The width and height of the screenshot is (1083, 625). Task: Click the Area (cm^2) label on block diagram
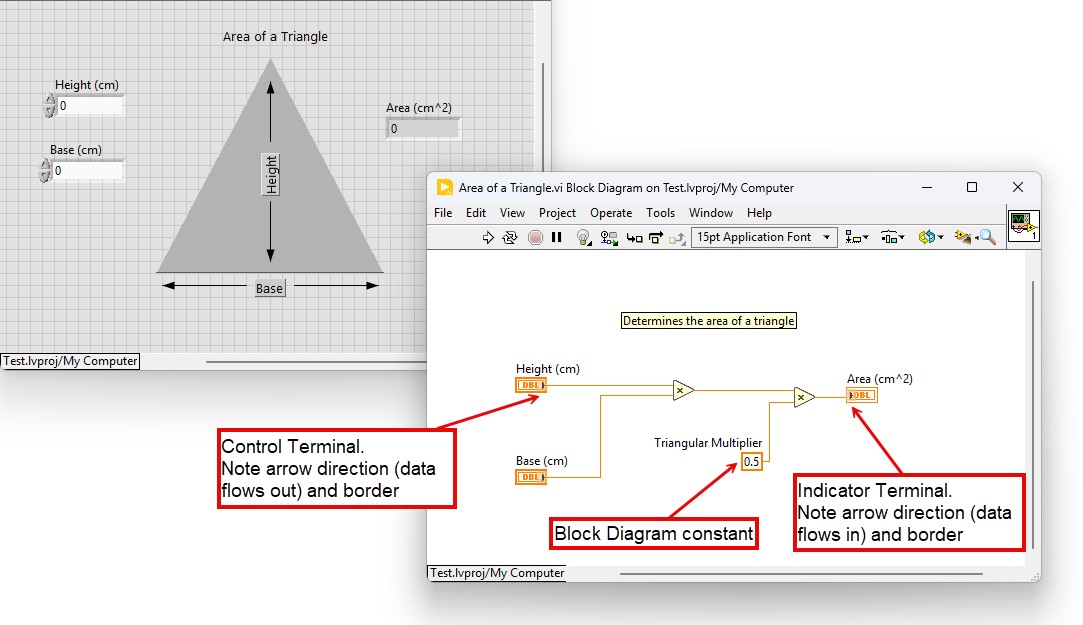879,378
